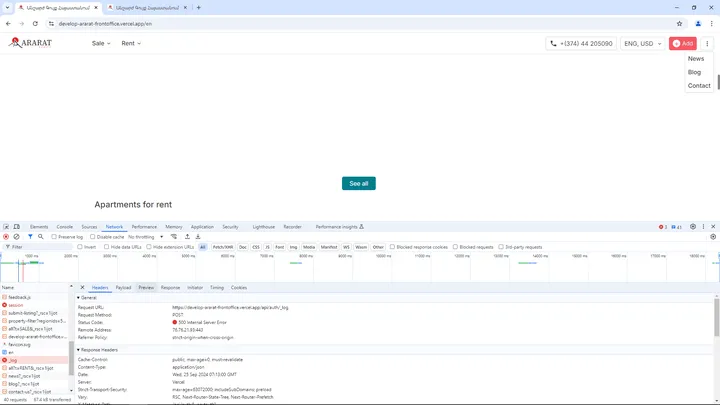Clear the network log

tap(16, 237)
